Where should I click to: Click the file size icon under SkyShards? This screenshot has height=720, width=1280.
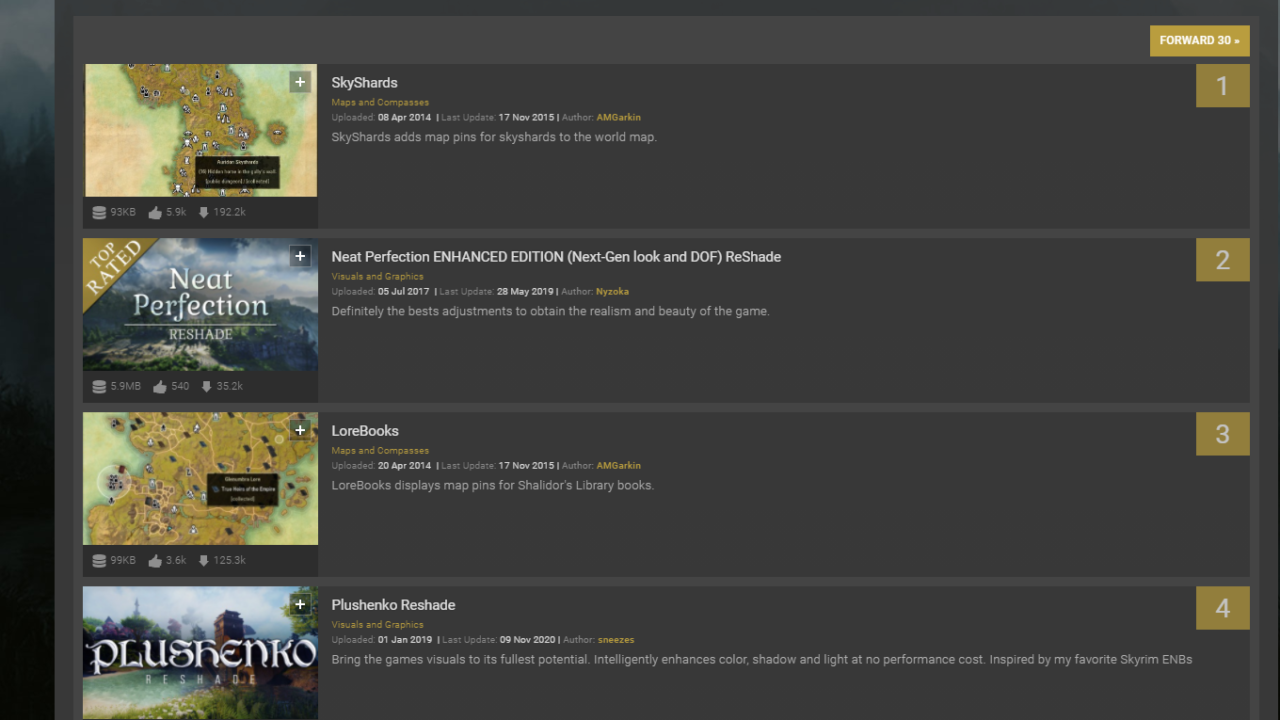pos(99,212)
